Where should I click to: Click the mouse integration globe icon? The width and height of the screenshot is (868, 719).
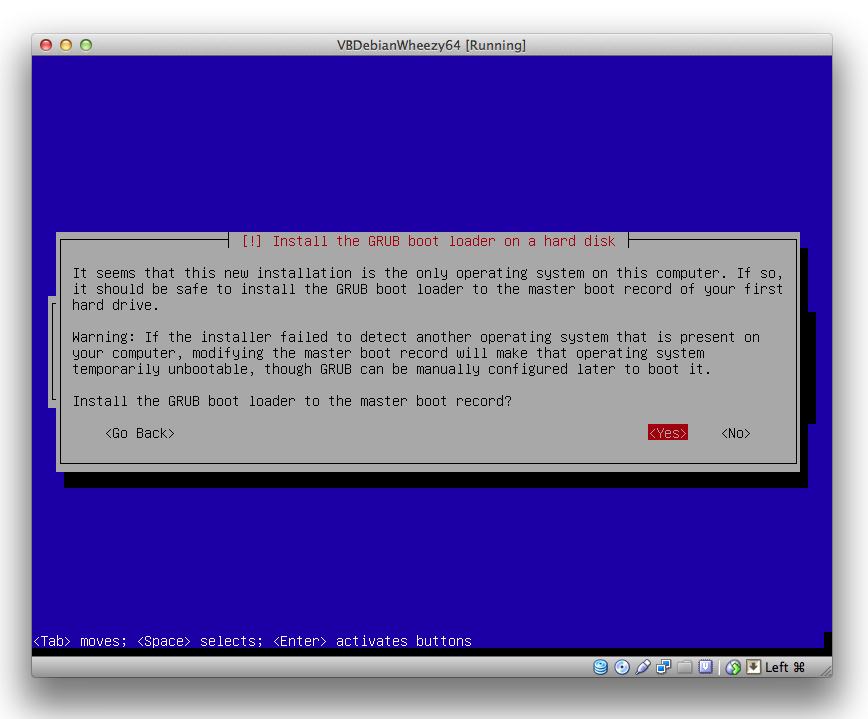click(733, 667)
